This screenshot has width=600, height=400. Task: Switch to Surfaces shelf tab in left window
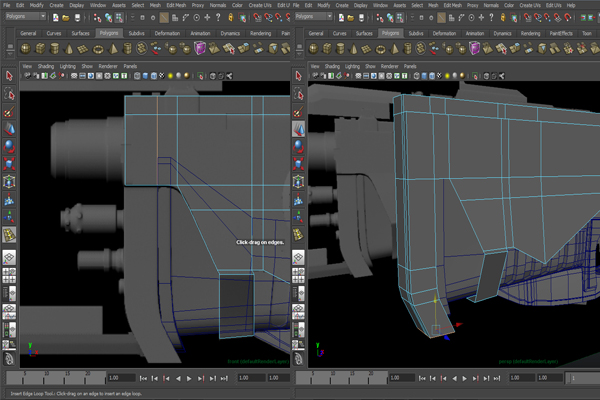pos(80,33)
